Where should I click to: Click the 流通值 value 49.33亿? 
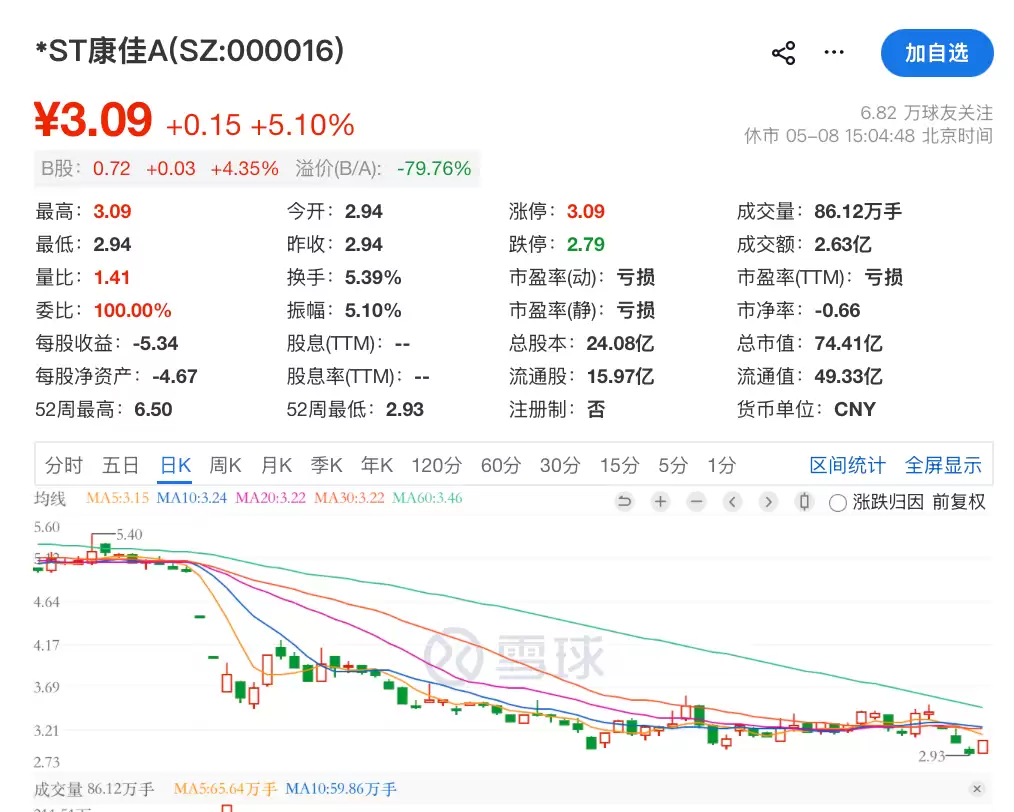[x=848, y=376]
